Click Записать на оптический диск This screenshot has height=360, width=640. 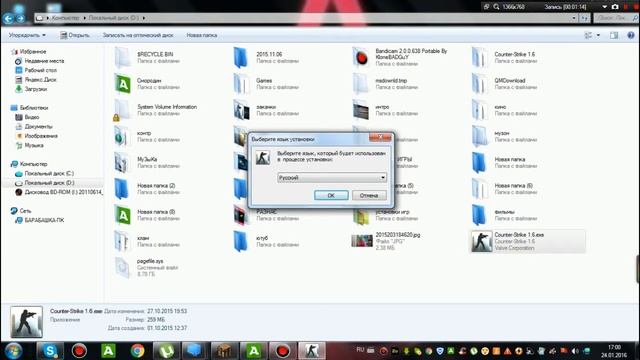pos(138,36)
